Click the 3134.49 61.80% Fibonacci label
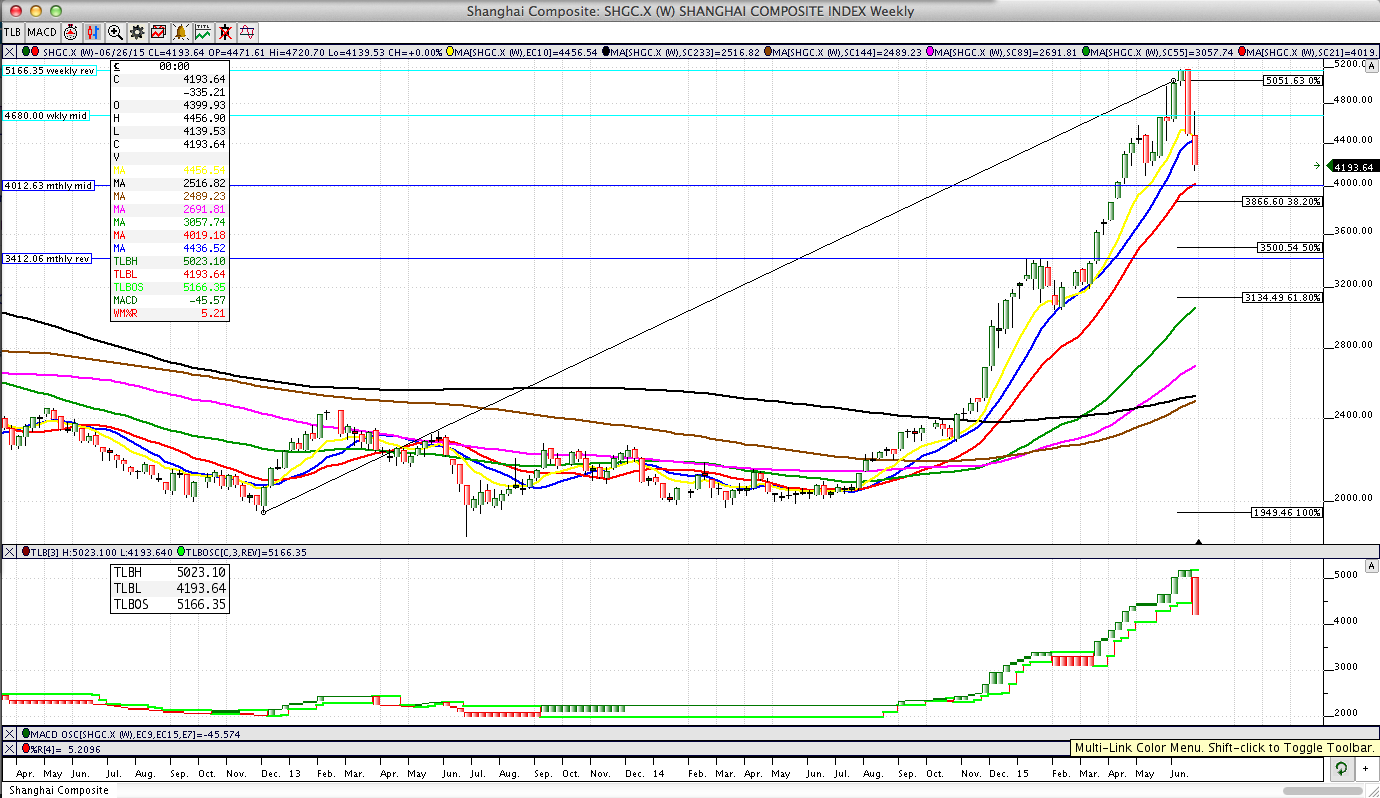Screen dimensions: 1380x798 (x=1282, y=297)
